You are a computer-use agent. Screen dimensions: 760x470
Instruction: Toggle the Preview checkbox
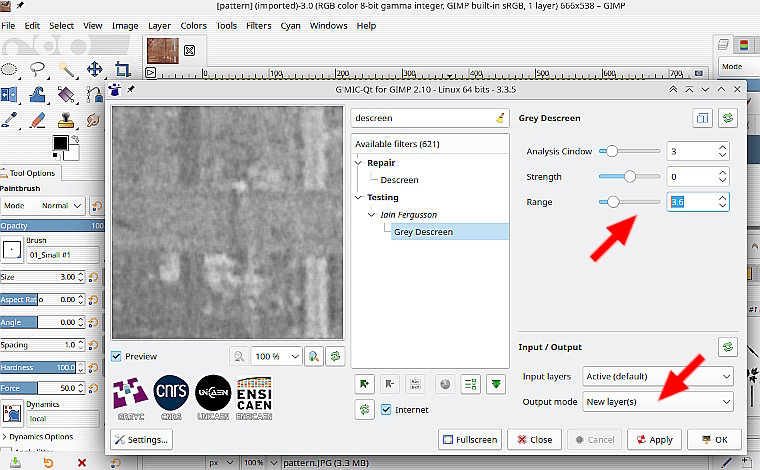pyautogui.click(x=117, y=356)
